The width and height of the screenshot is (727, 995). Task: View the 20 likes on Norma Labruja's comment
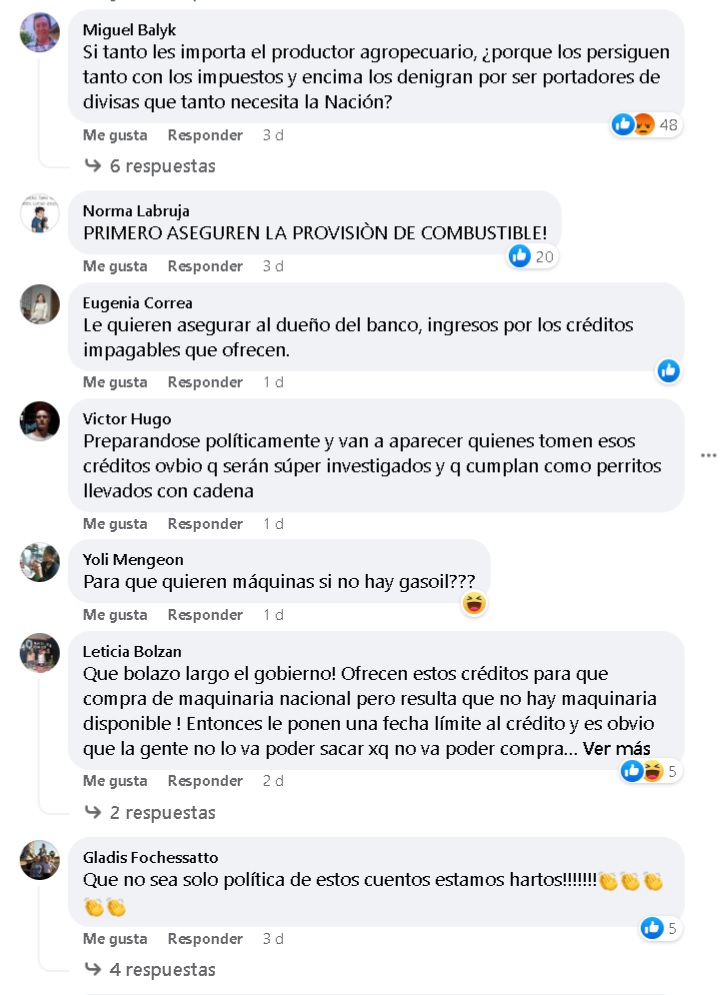(532, 256)
